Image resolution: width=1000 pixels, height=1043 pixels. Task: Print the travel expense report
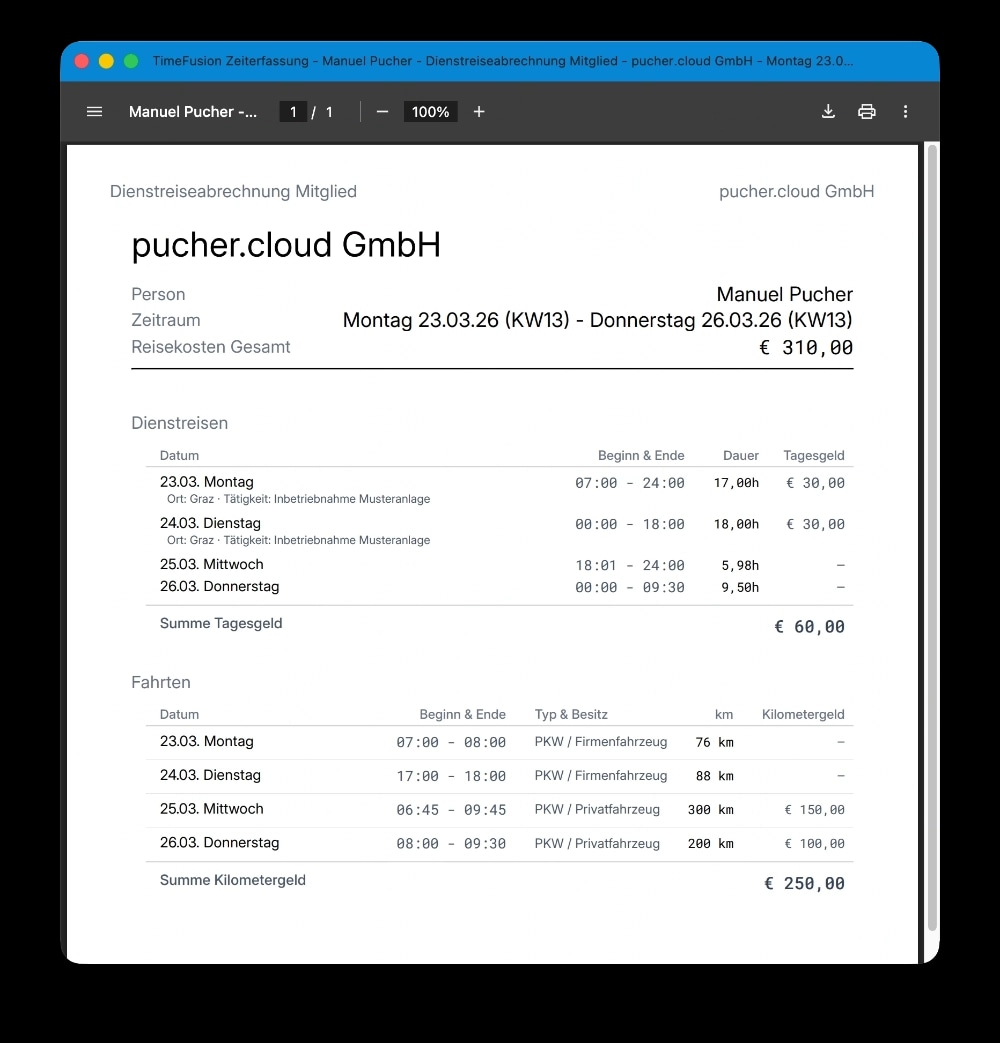coord(866,112)
